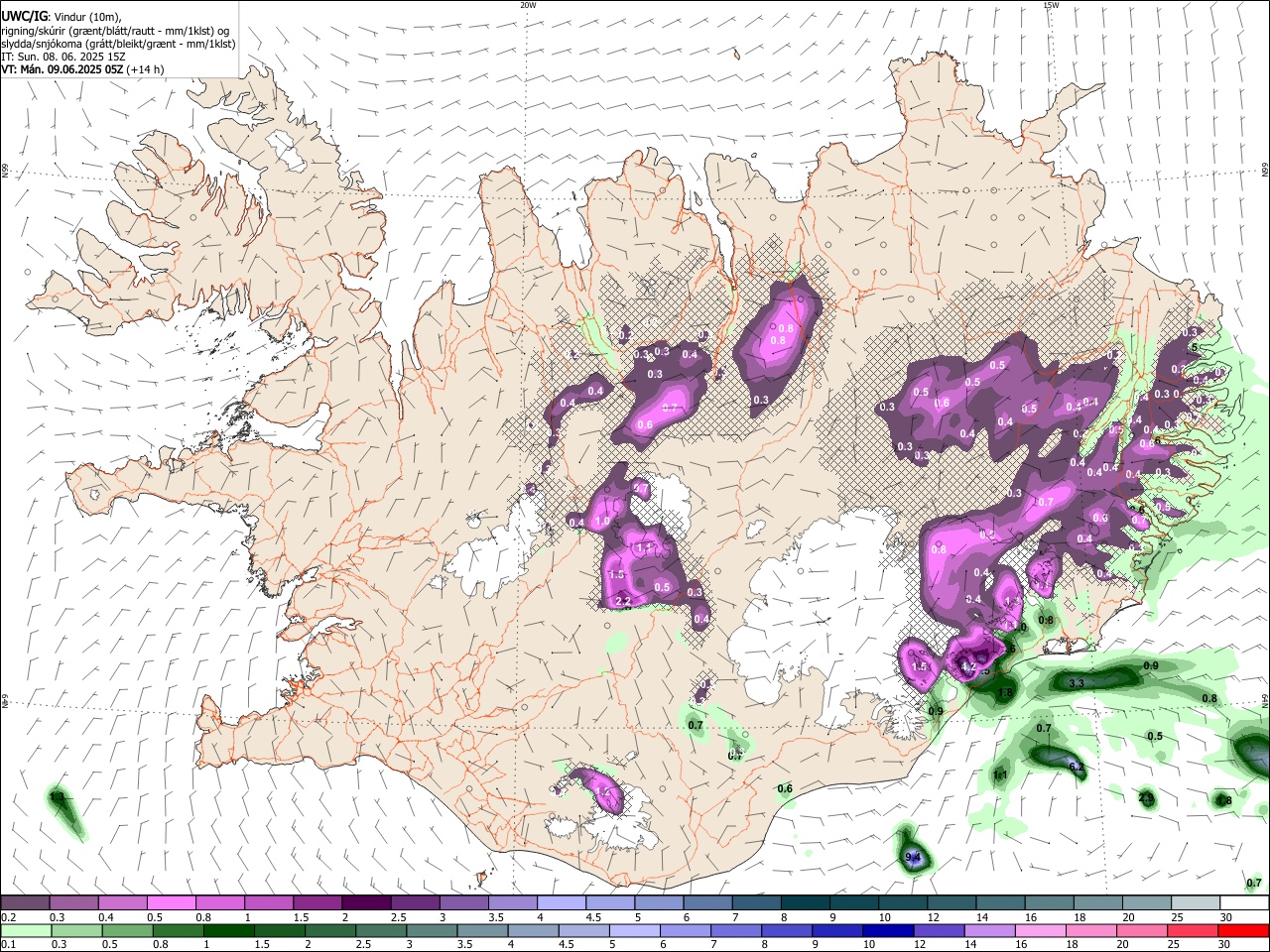The height and width of the screenshot is (952, 1270).
Task: Click the '30' label on the snow scale
Action: [x=1226, y=917]
